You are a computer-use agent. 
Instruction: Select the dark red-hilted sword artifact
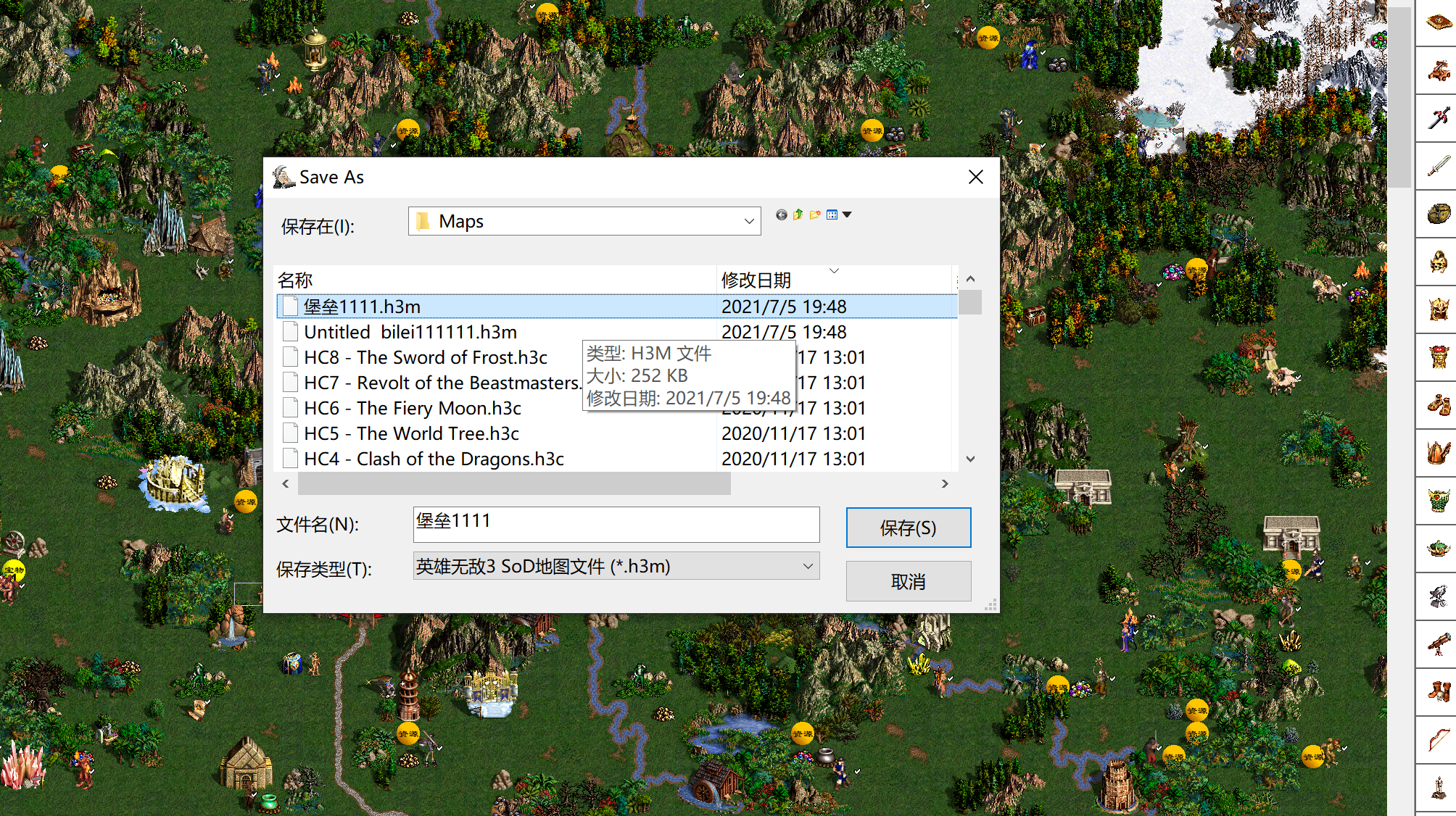1439,118
